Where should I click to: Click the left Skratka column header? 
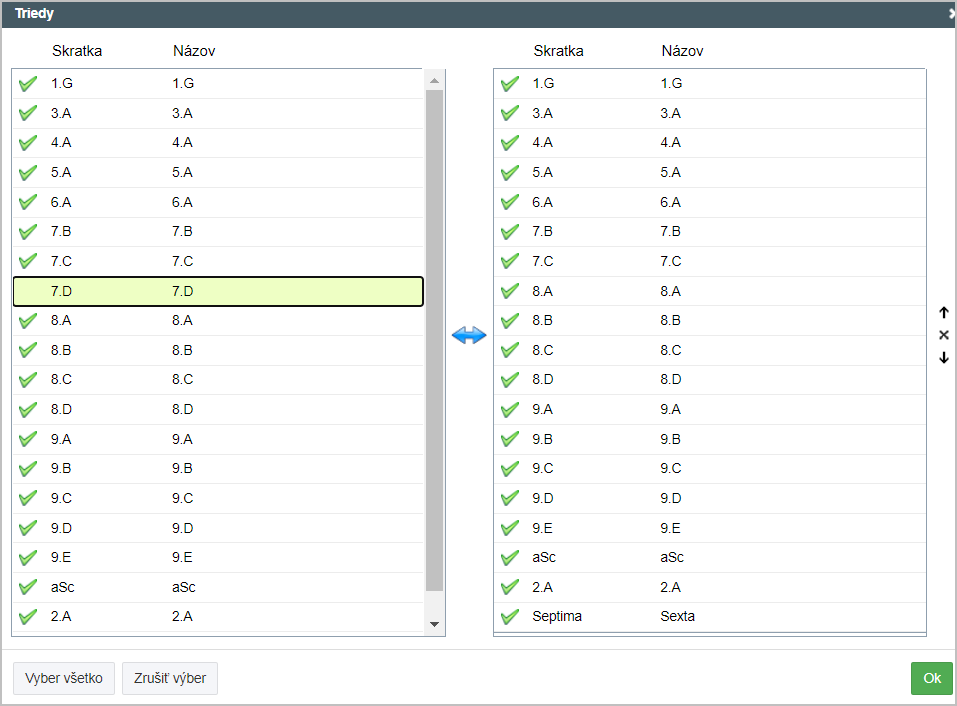pyautogui.click(x=77, y=51)
